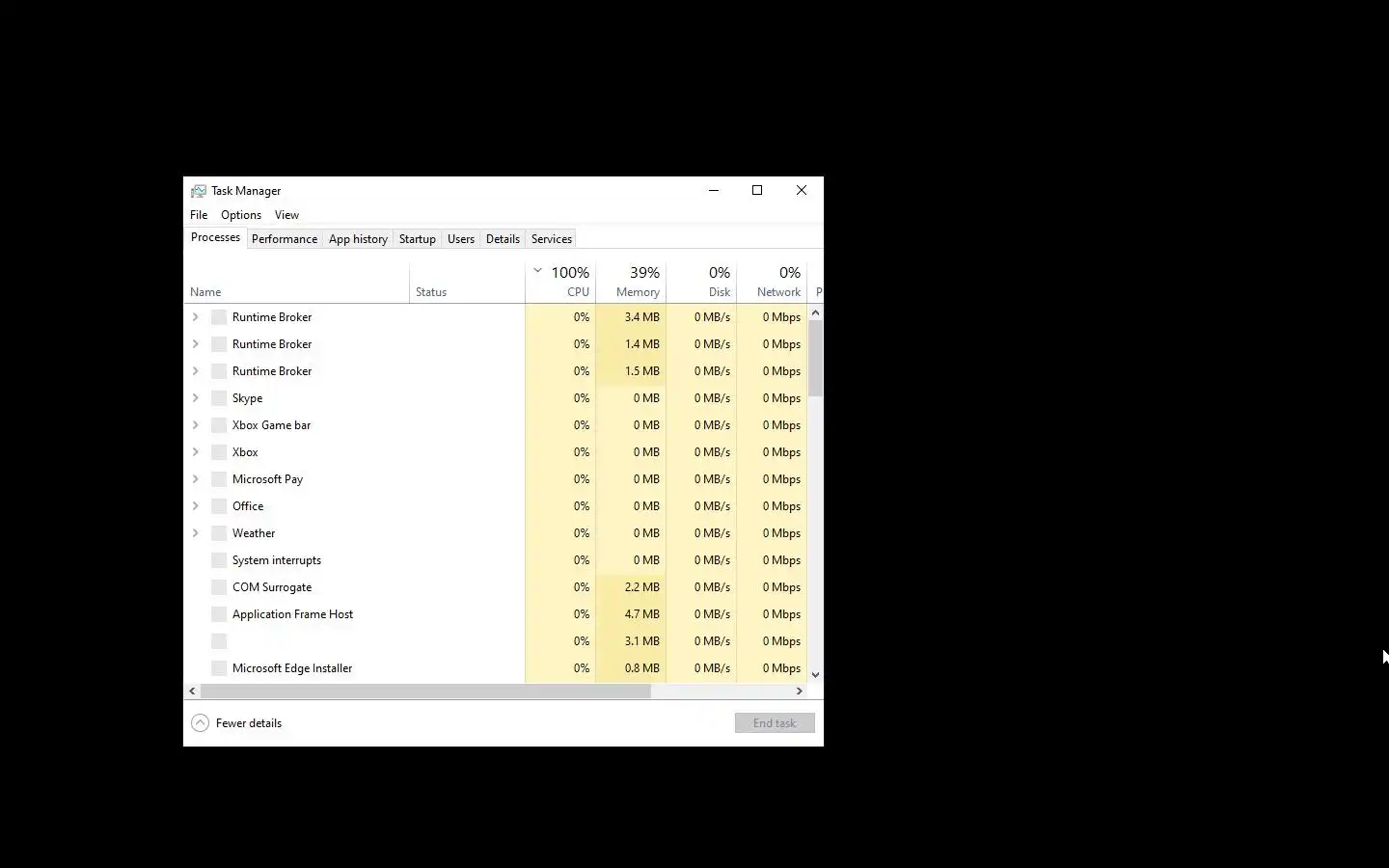Viewport: 1389px width, 868px height.
Task: Select the COM Surrogate process name
Action: pos(272,587)
